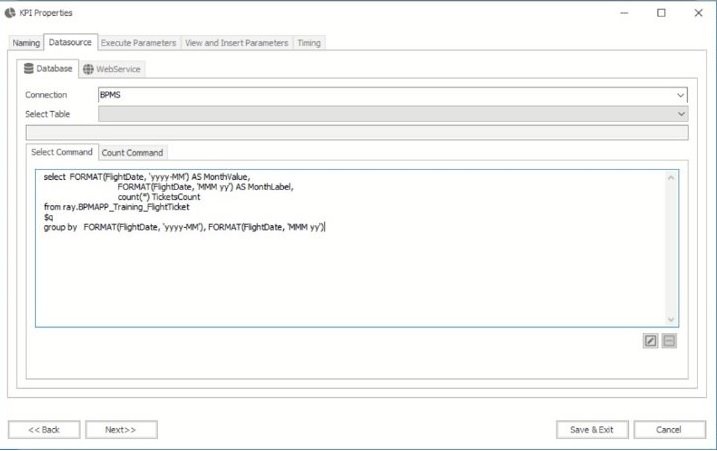Cancel the KPI Properties dialog
This screenshot has height=451, width=717.
[x=669, y=430]
